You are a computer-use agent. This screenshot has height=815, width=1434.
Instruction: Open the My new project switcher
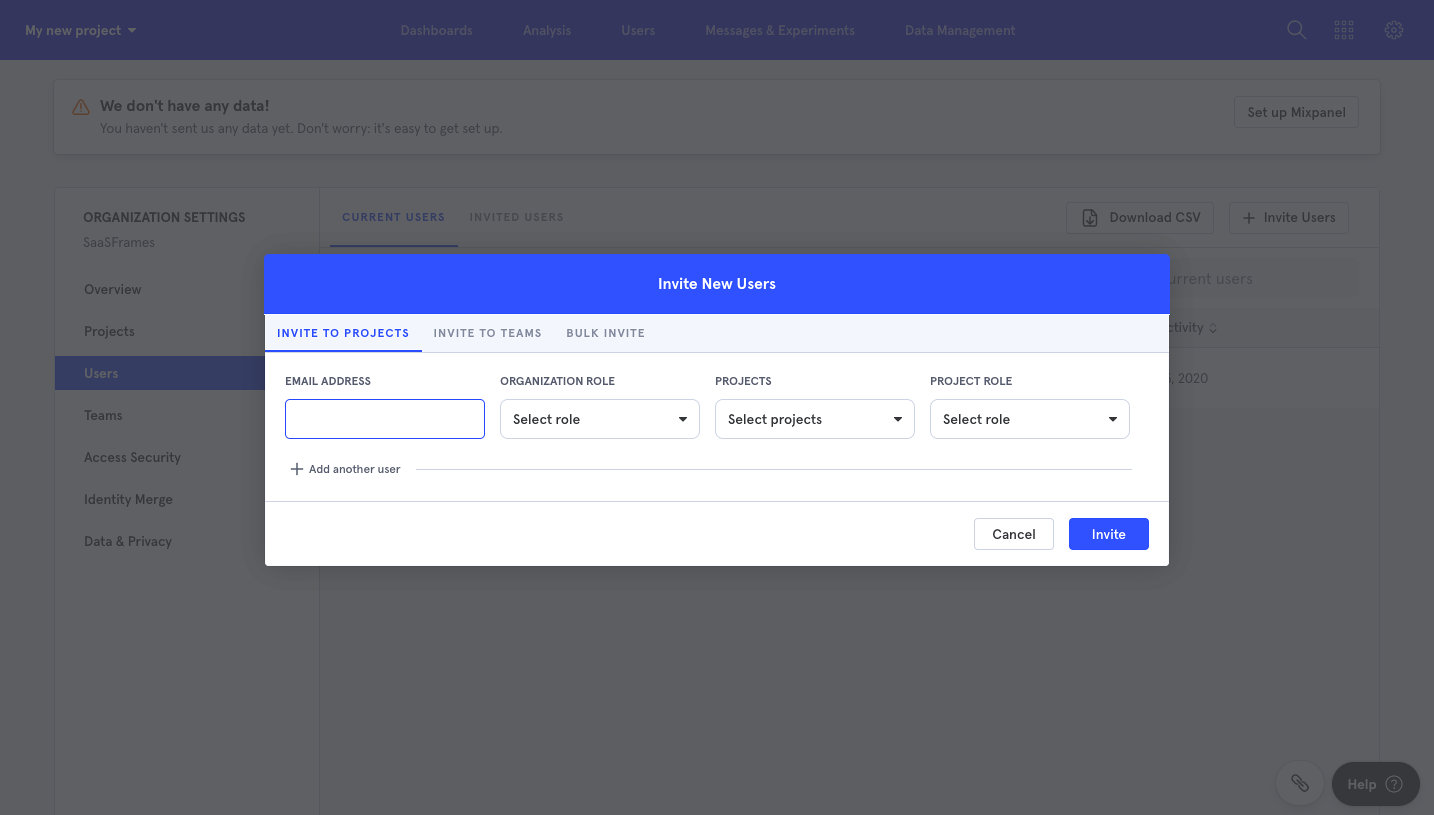click(x=80, y=30)
